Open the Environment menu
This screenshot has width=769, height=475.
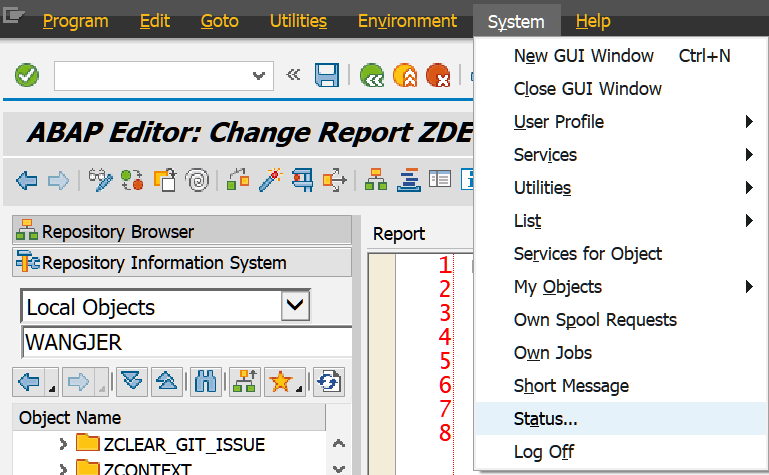[407, 21]
